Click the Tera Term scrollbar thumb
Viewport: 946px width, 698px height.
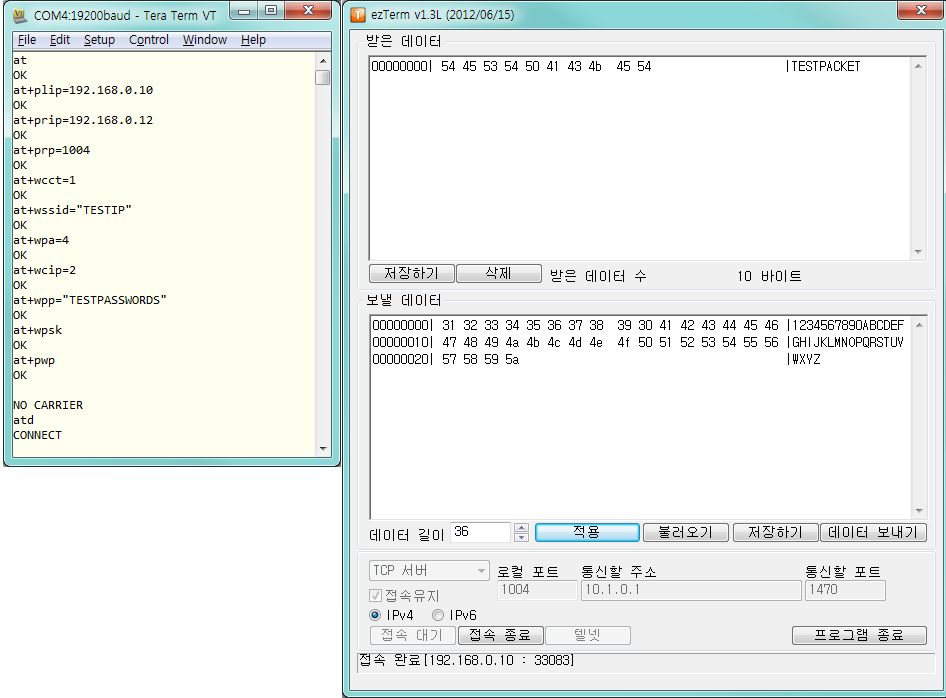pos(323,77)
